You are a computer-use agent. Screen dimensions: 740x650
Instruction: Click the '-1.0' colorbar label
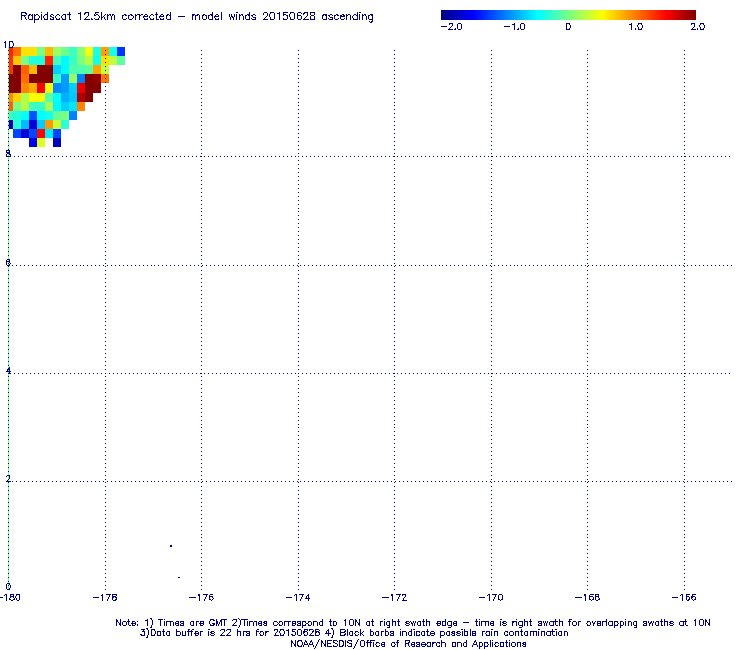[514, 27]
